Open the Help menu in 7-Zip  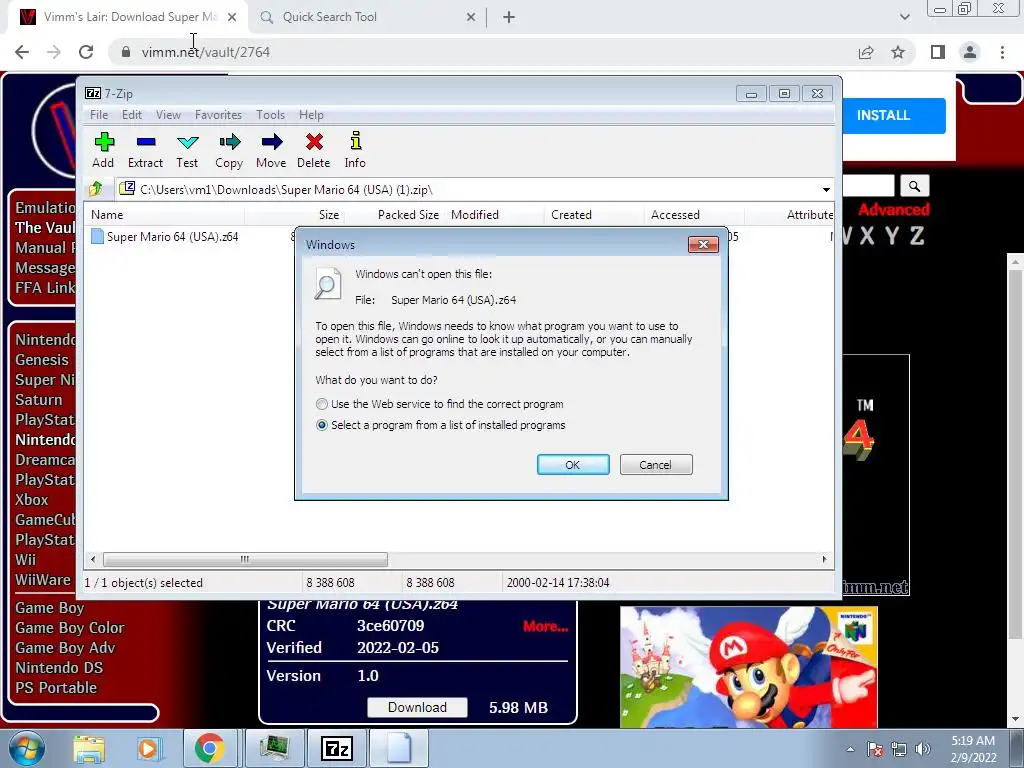pos(311,115)
